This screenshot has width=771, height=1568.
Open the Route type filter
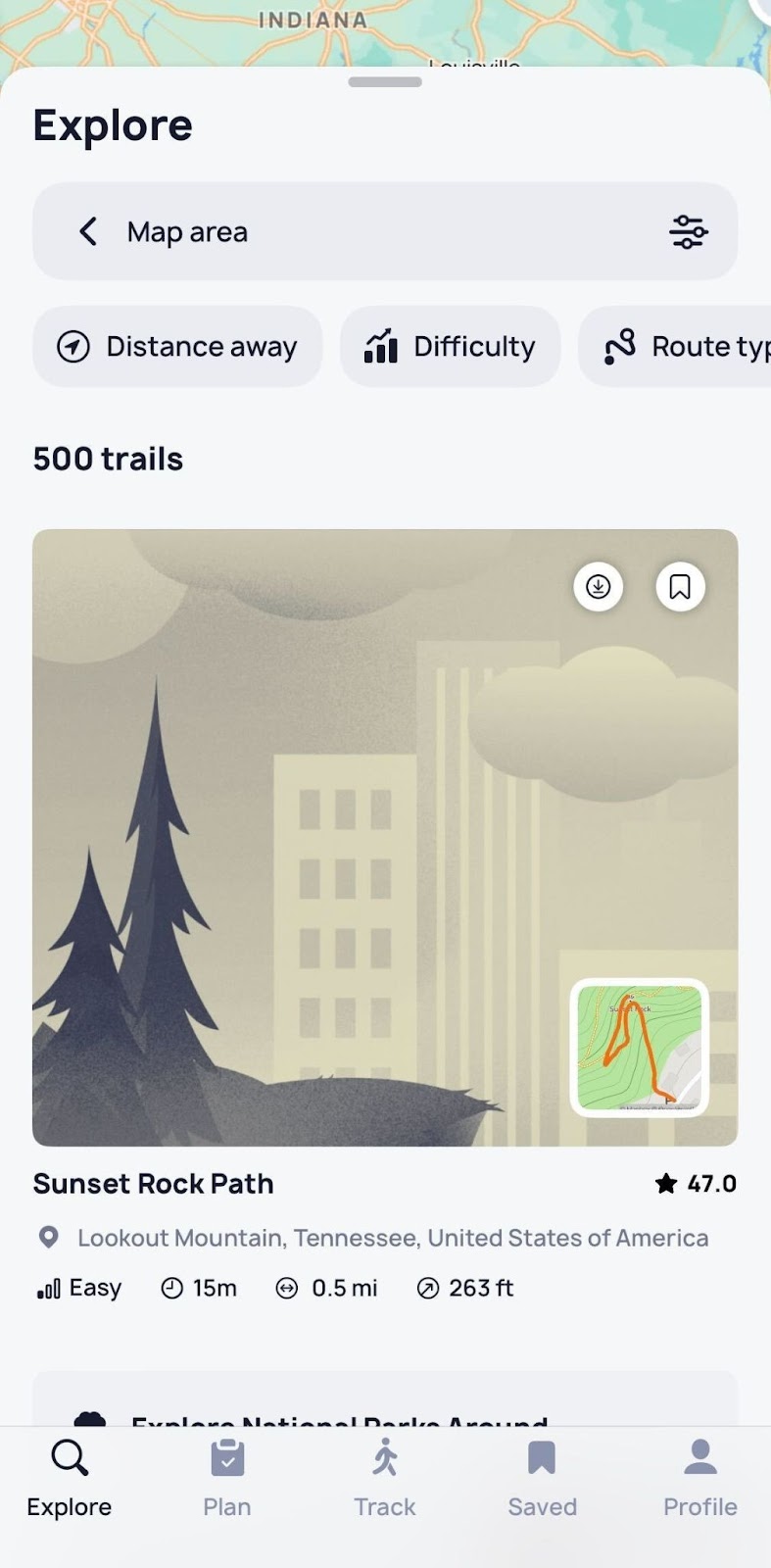click(x=675, y=347)
